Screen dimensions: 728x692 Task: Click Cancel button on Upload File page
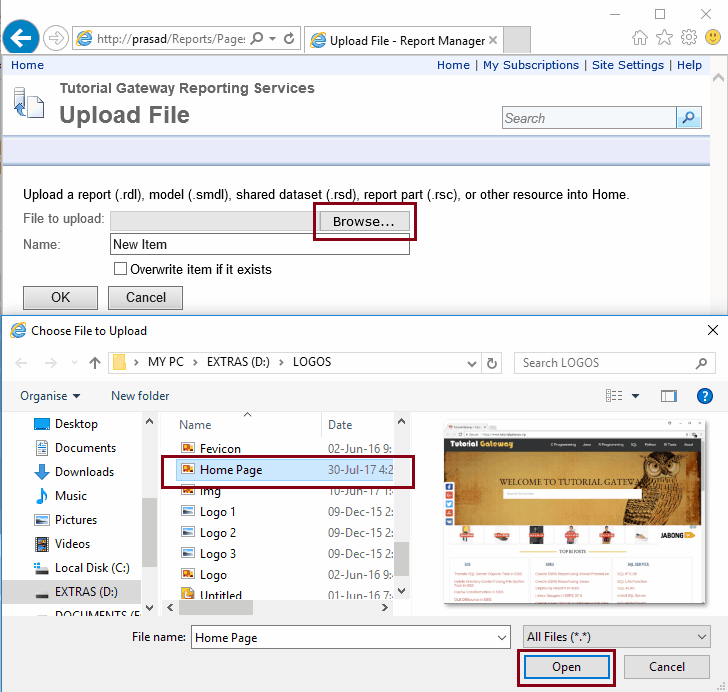(145, 297)
